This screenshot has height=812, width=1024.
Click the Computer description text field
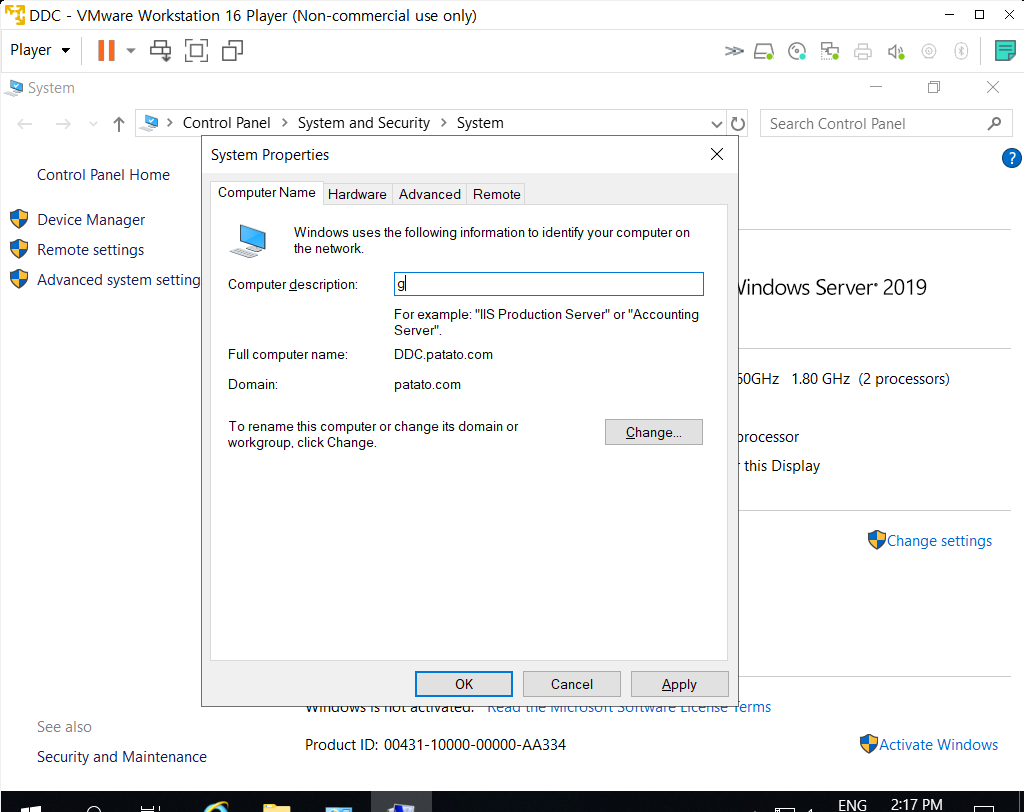[549, 284]
